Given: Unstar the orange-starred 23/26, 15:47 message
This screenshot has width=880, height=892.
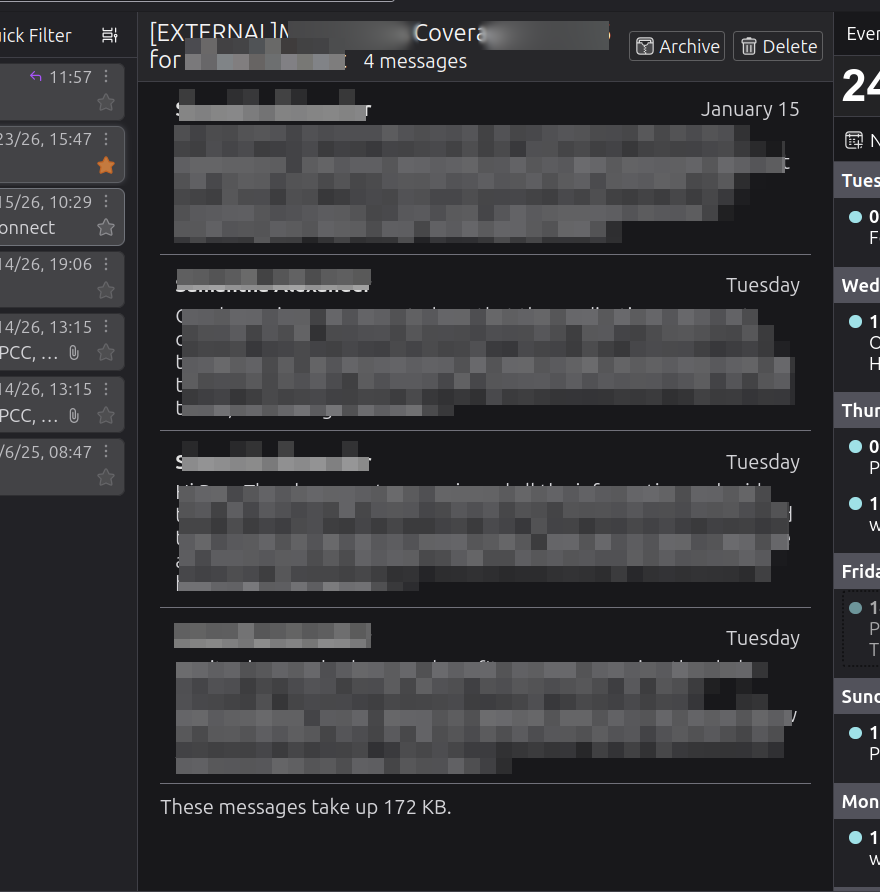Looking at the screenshot, I should 106,166.
